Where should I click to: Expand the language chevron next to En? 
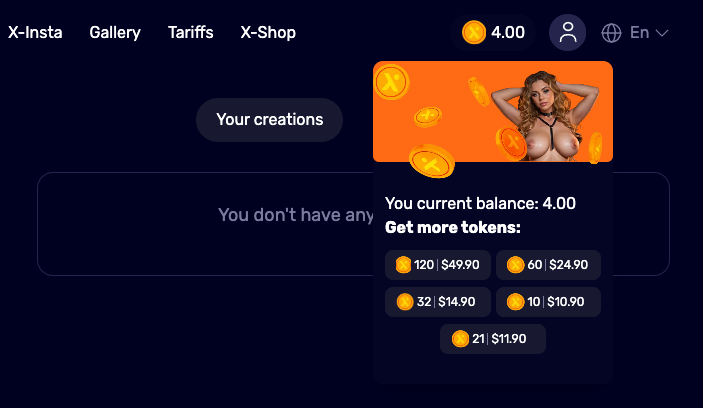661,33
